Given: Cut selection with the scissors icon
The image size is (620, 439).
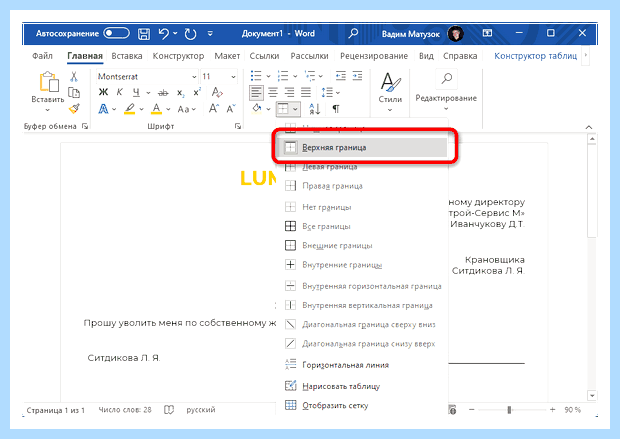Looking at the screenshot, I should 74,76.
